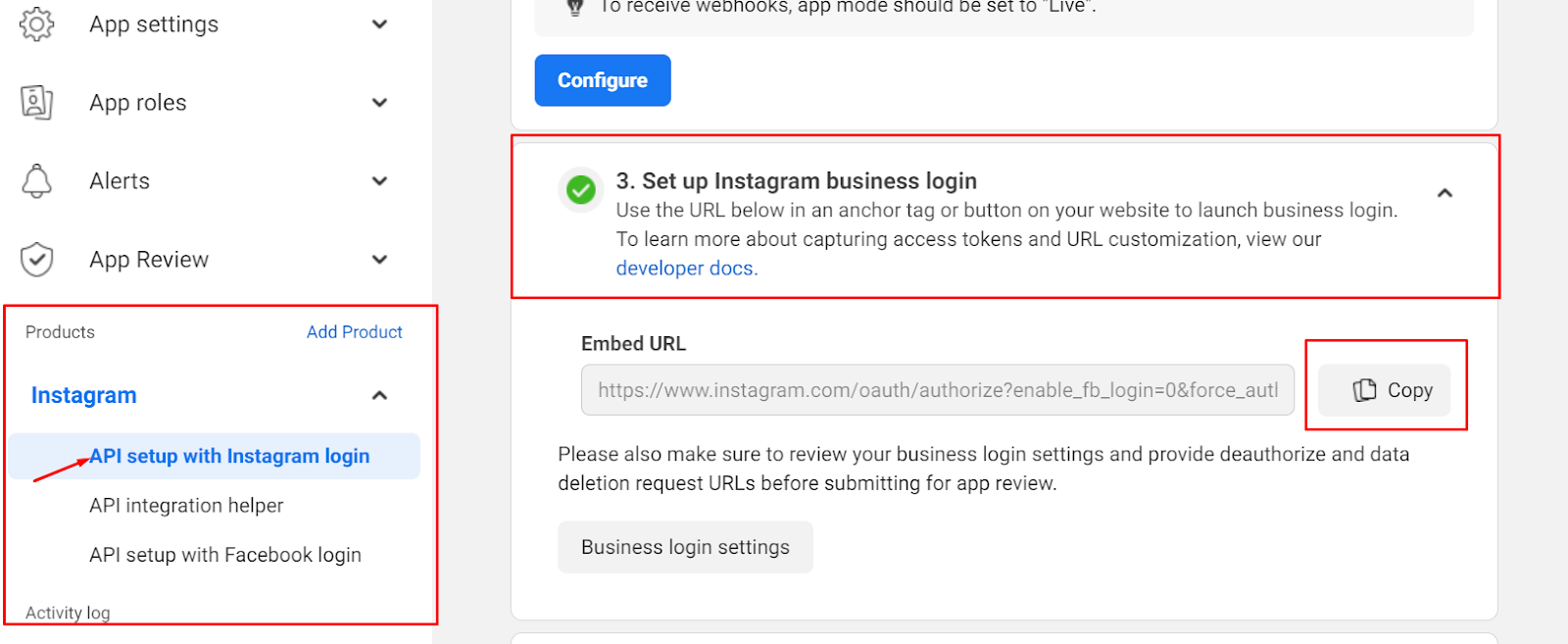Open App Review menu item

coord(149,260)
